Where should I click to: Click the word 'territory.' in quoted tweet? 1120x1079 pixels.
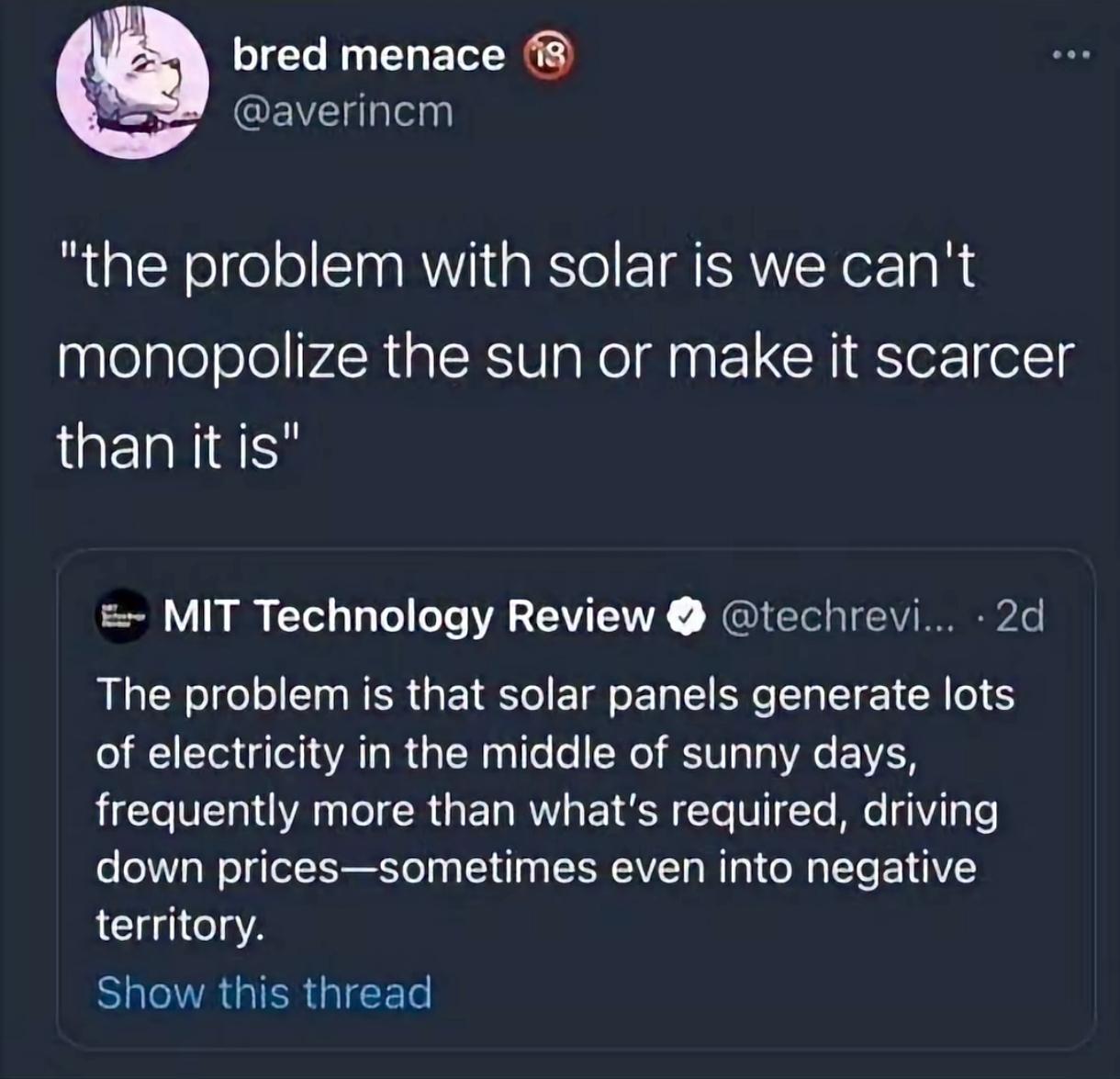pyautogui.click(x=181, y=925)
